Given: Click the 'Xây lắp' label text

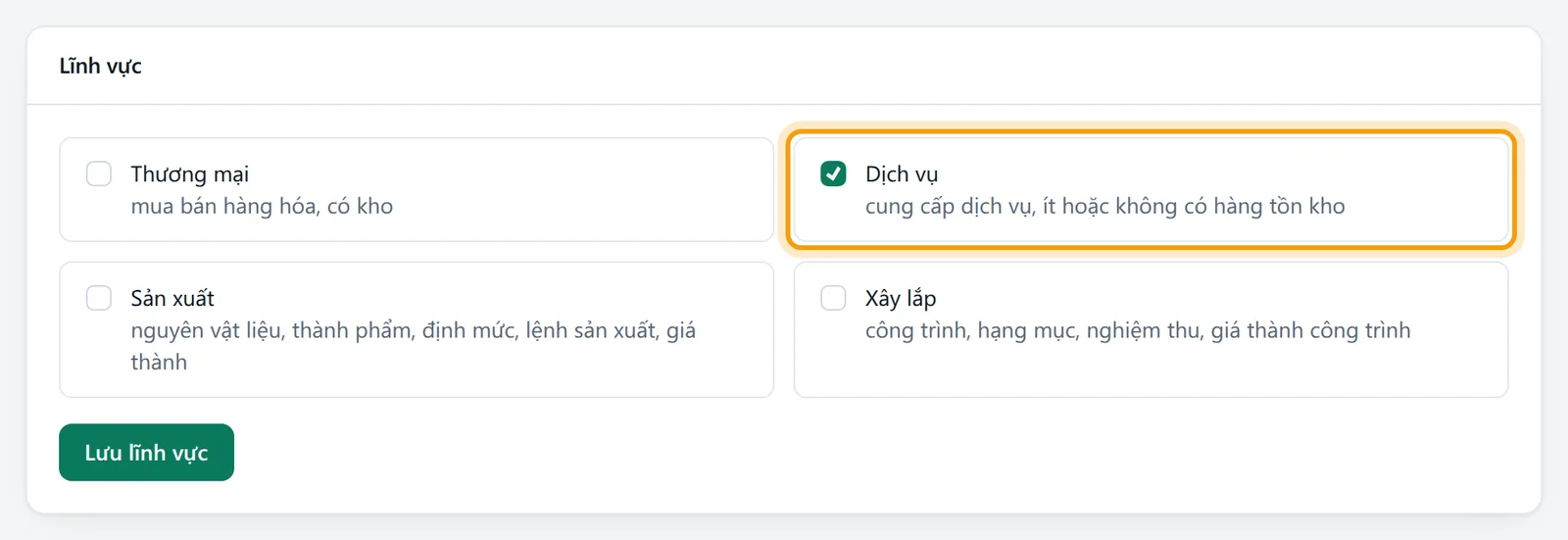Looking at the screenshot, I should tap(900, 299).
